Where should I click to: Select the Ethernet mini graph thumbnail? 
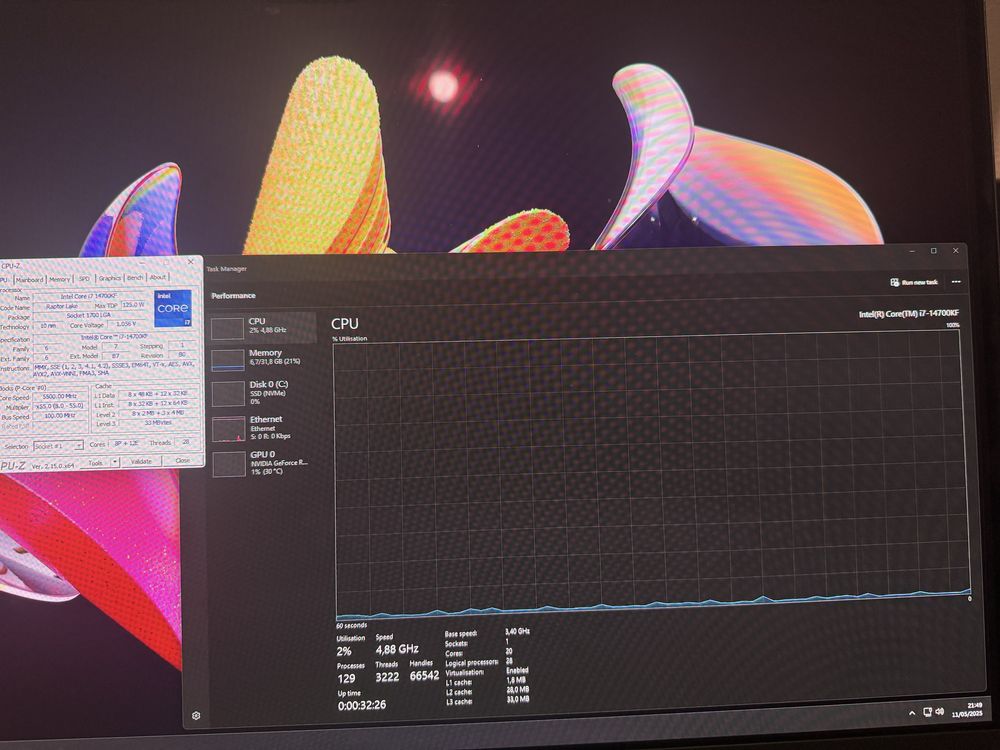tap(228, 429)
